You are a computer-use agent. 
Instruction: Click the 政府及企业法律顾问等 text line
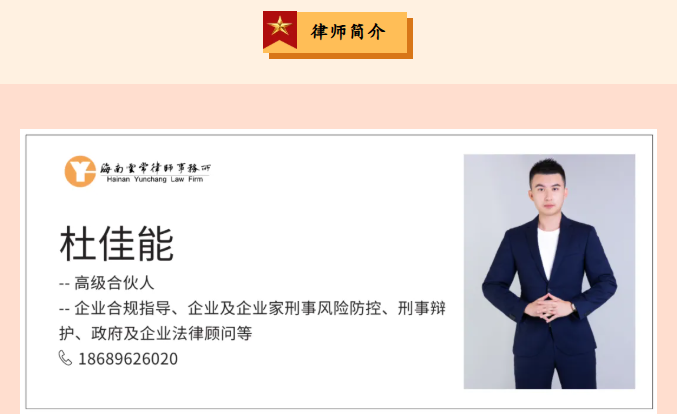pos(155,334)
